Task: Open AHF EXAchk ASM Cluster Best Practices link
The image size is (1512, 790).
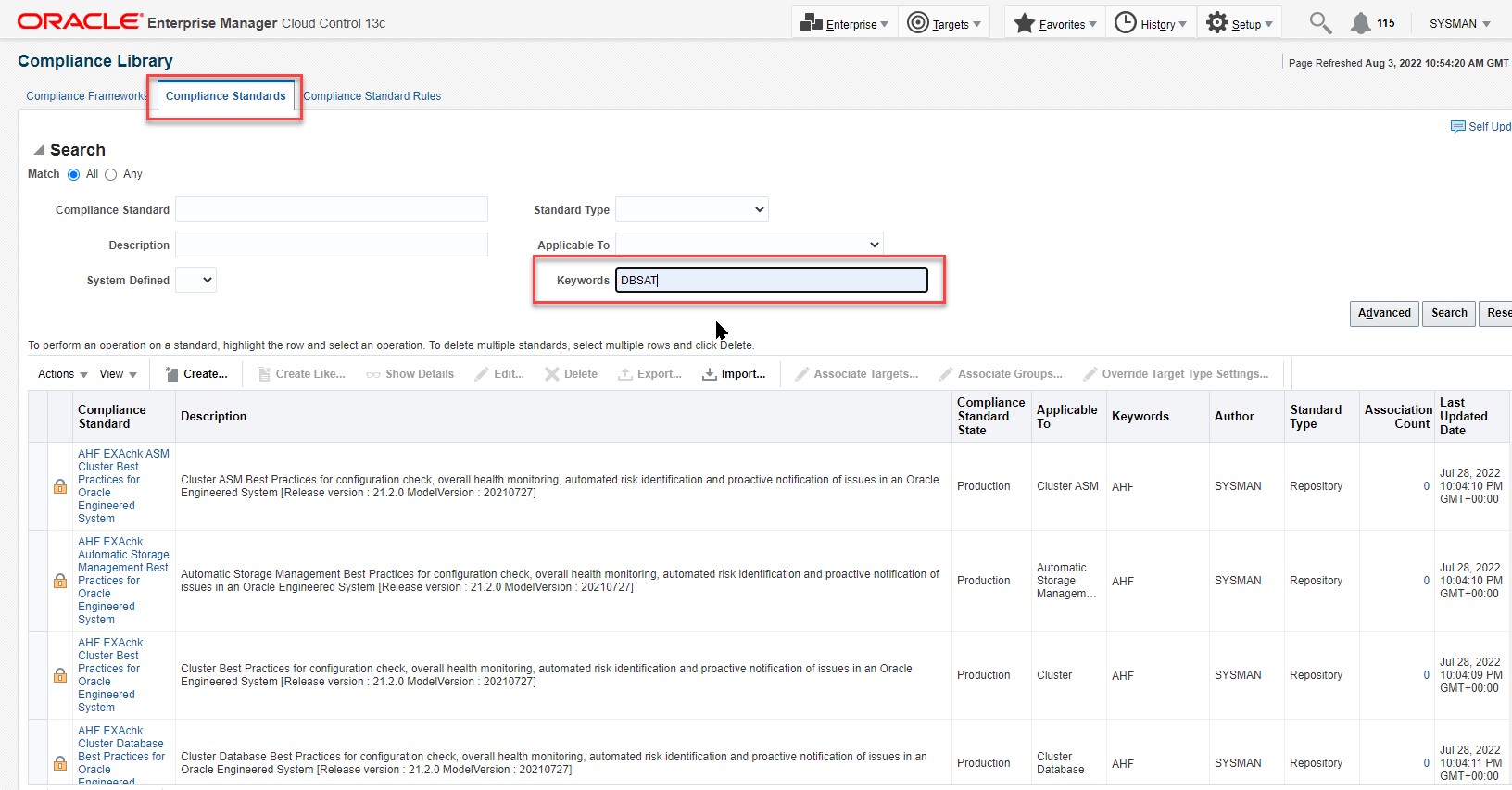Action: [x=123, y=486]
